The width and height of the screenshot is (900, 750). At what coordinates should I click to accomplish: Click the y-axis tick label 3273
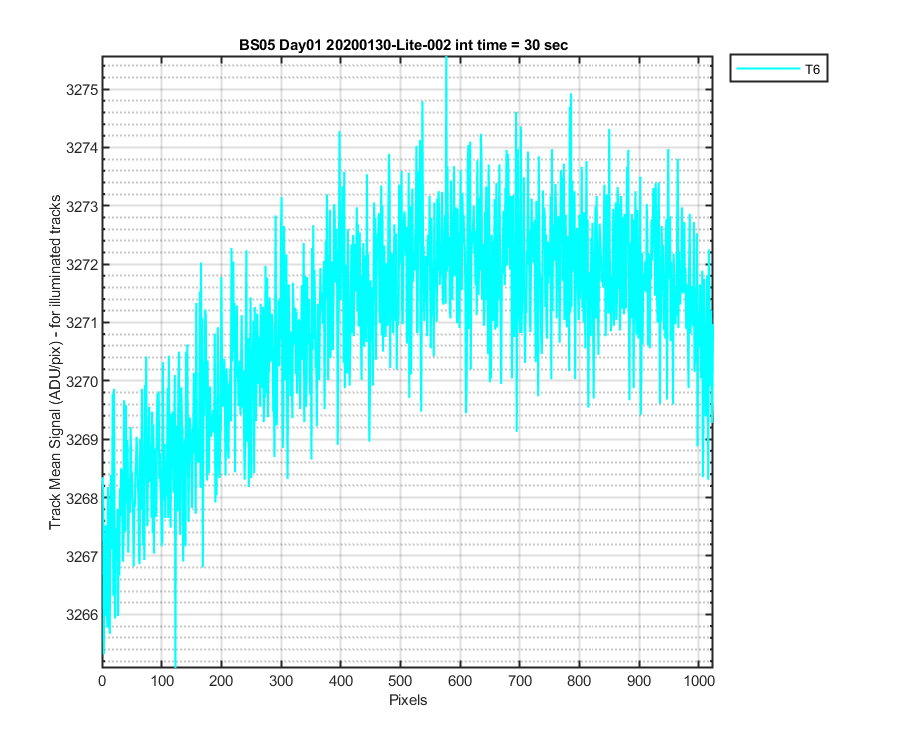(x=82, y=207)
